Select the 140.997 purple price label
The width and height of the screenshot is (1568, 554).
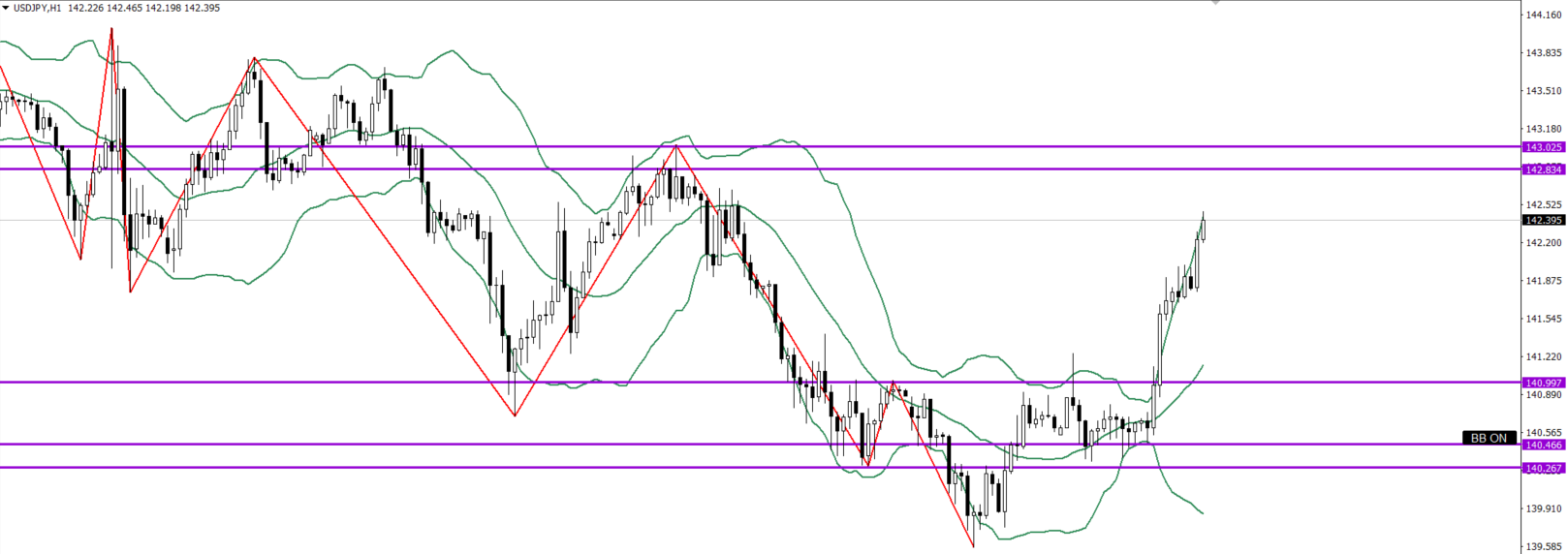pyautogui.click(x=1543, y=383)
